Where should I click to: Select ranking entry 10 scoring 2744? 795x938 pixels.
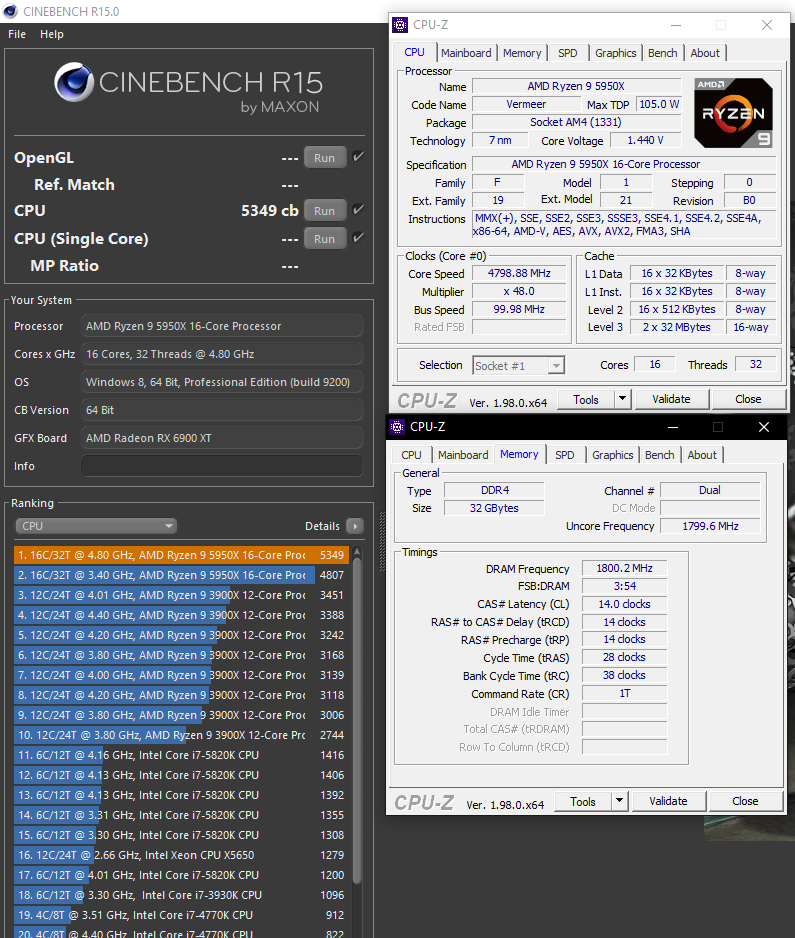pyautogui.click(x=181, y=735)
